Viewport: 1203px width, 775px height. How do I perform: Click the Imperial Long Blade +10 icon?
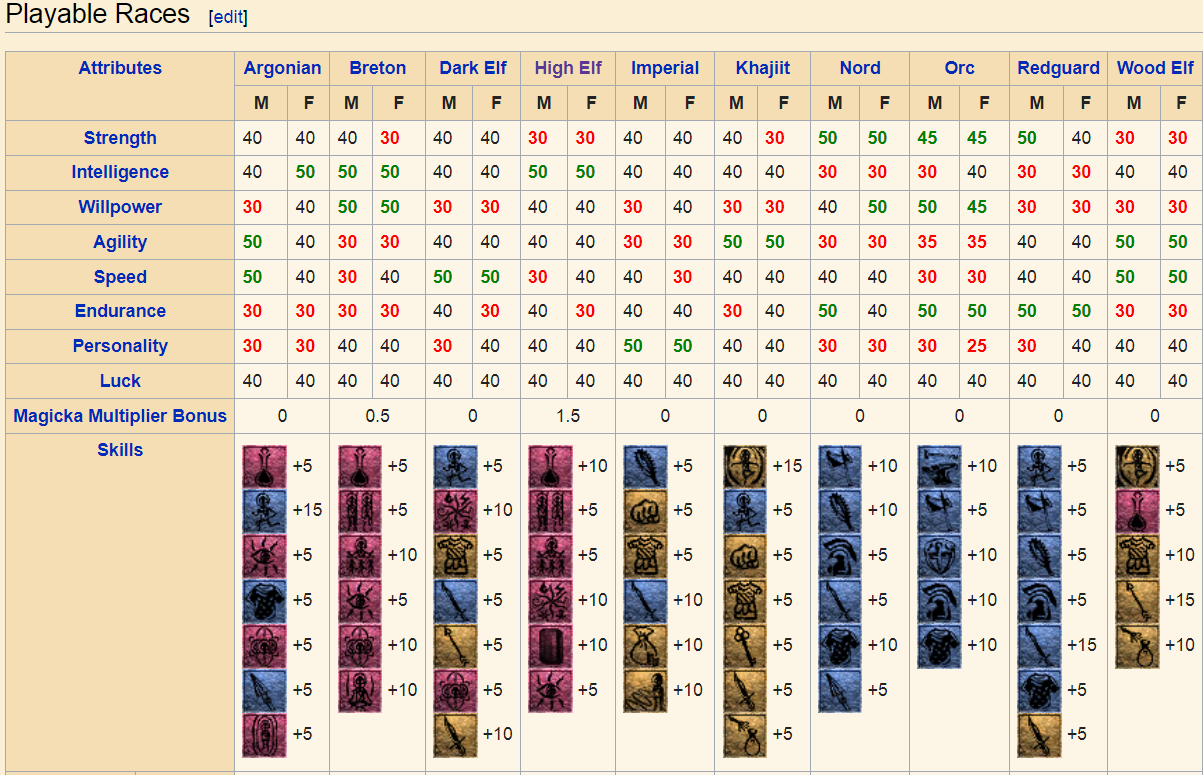(x=645, y=601)
